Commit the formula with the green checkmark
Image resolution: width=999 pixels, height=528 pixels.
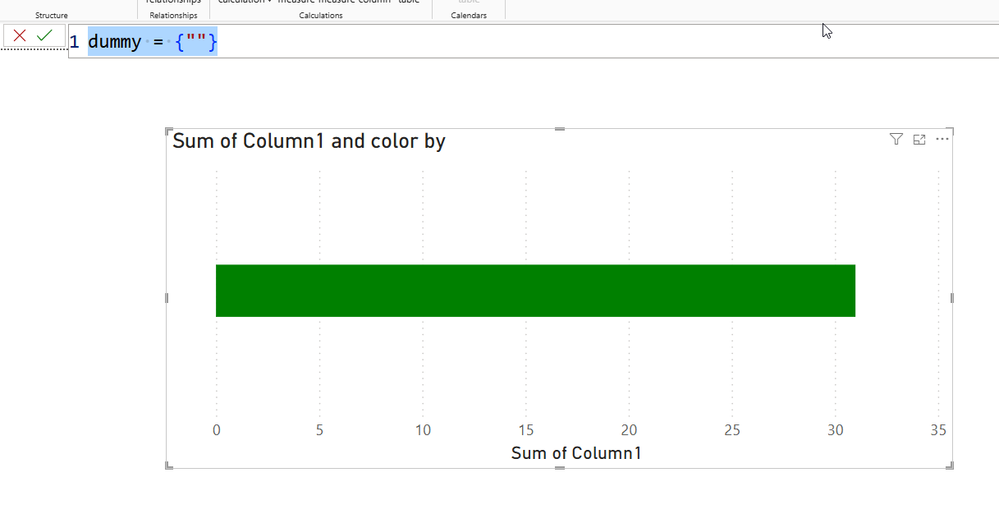click(44, 36)
